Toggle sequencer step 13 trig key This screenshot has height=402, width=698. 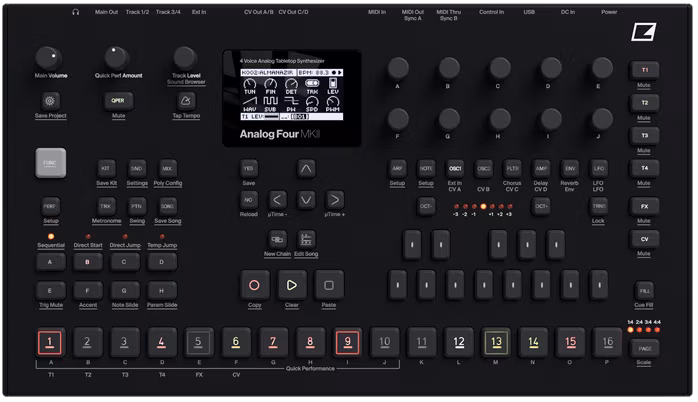[496, 342]
